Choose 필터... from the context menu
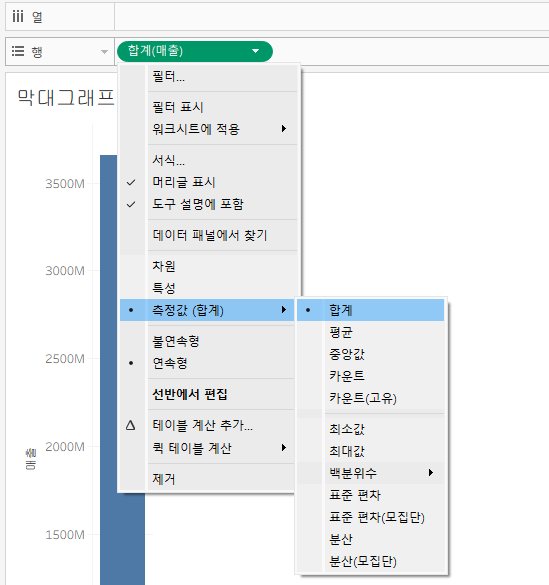 209,77
